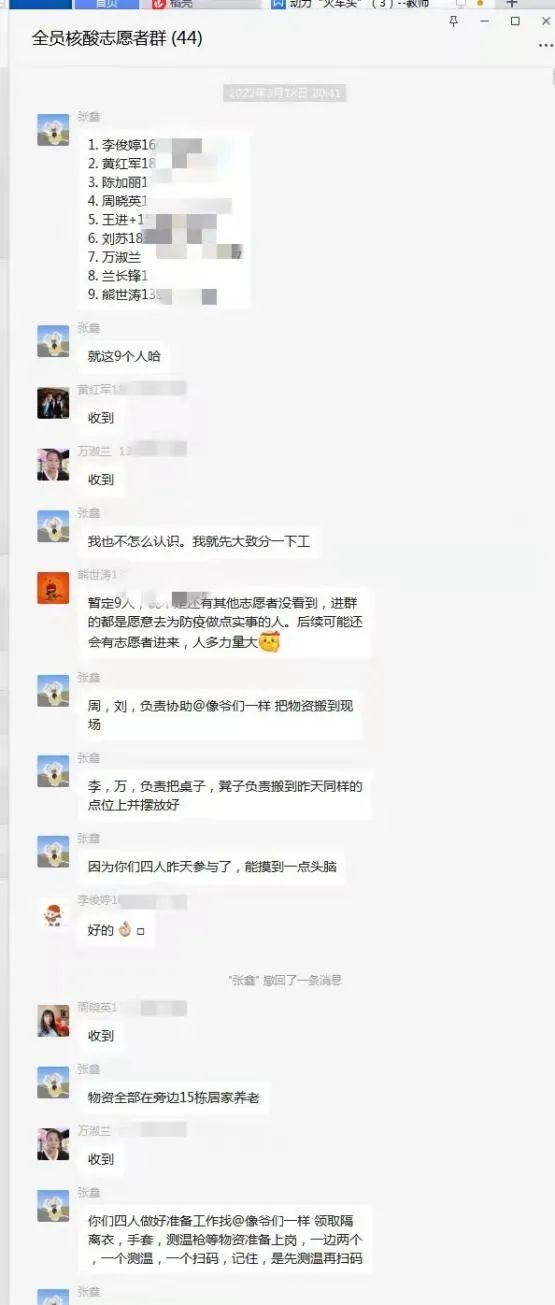Minimize the WeChat chat window
This screenshot has width=555, height=1305.
pyautogui.click(x=484, y=21)
